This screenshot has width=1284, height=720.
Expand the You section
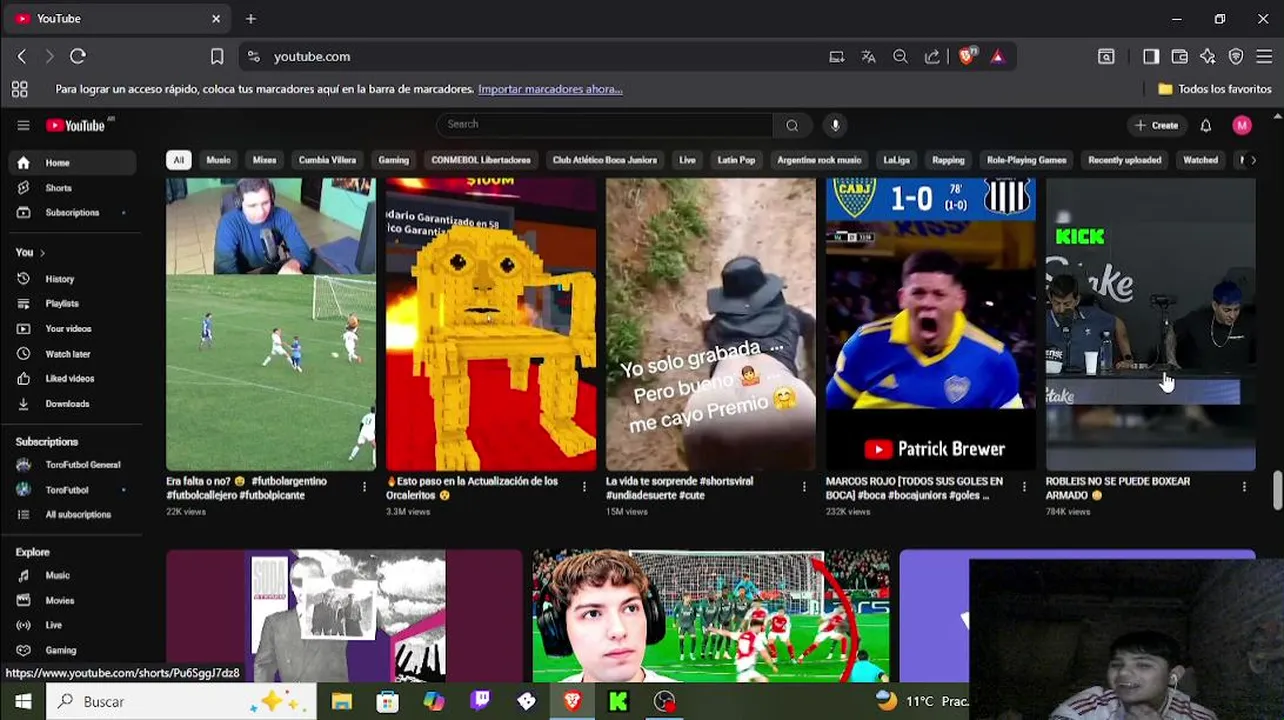coord(30,252)
